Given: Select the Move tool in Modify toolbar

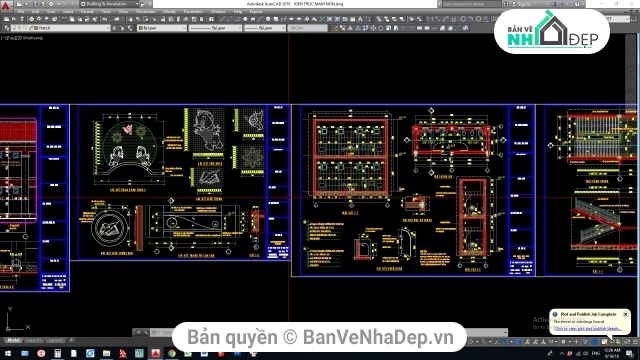Looking at the screenshot, I should click(x=373, y=28).
